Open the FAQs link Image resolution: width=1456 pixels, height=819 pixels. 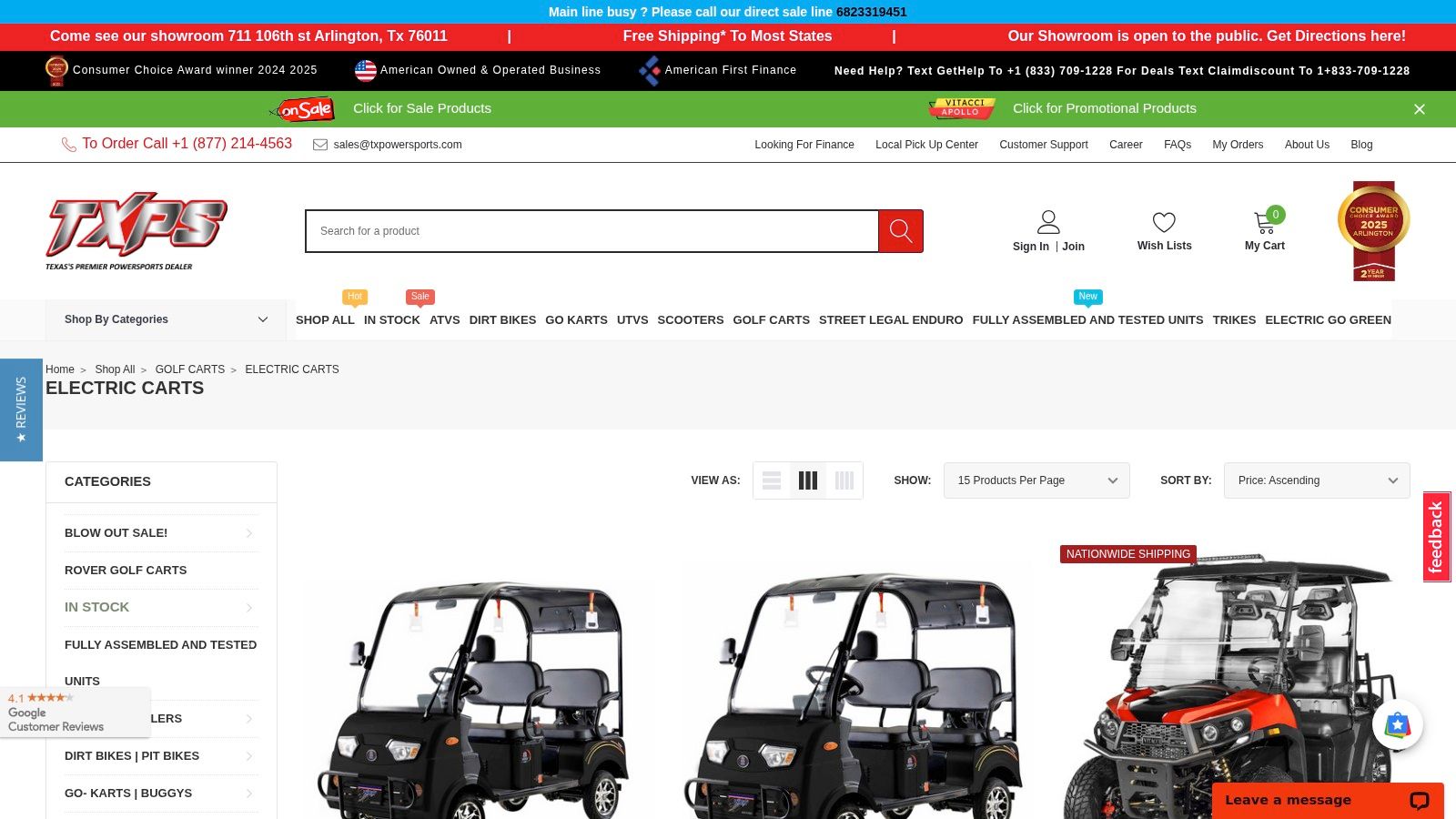tap(1178, 145)
